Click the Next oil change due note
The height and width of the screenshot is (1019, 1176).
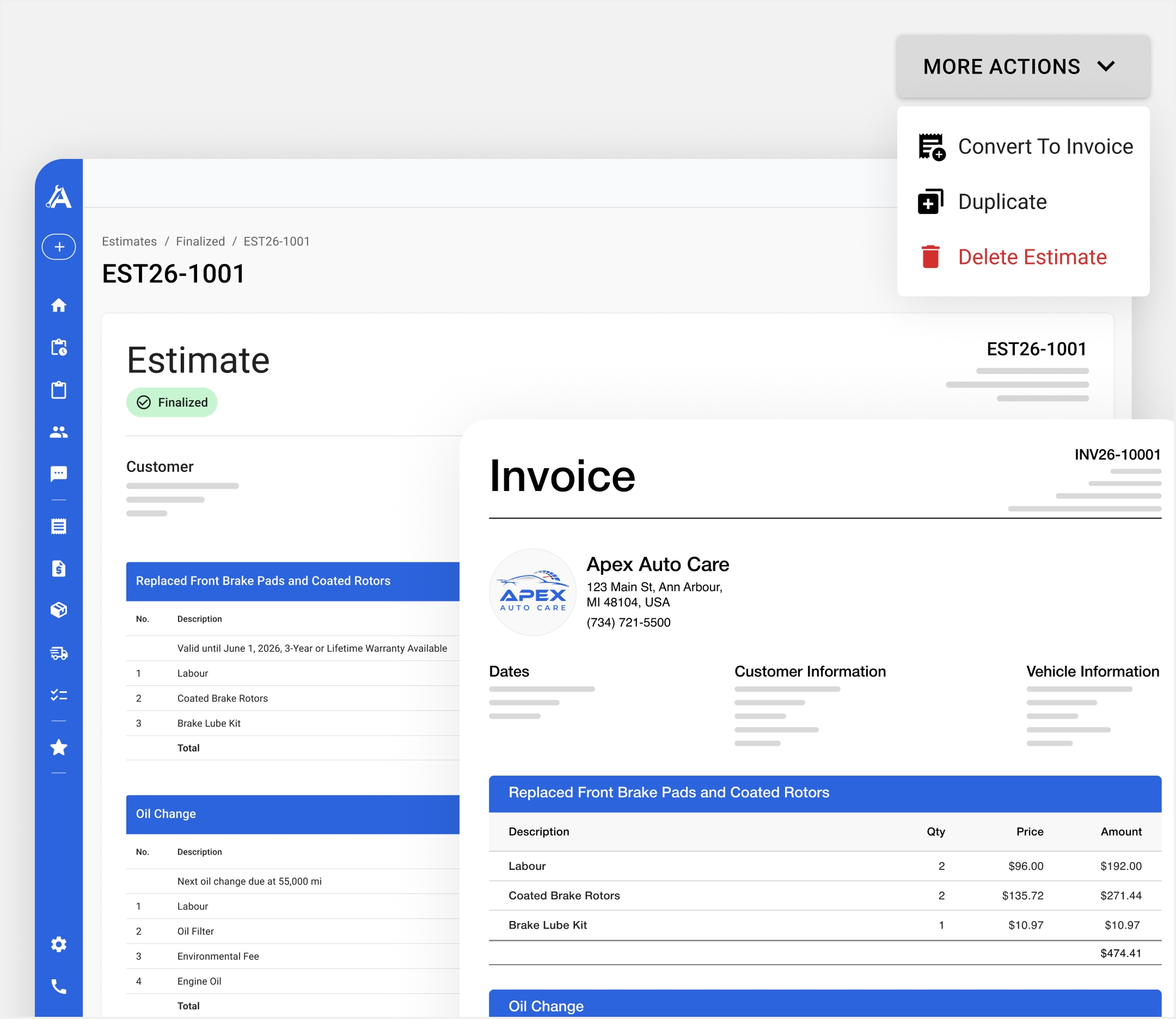click(x=249, y=881)
